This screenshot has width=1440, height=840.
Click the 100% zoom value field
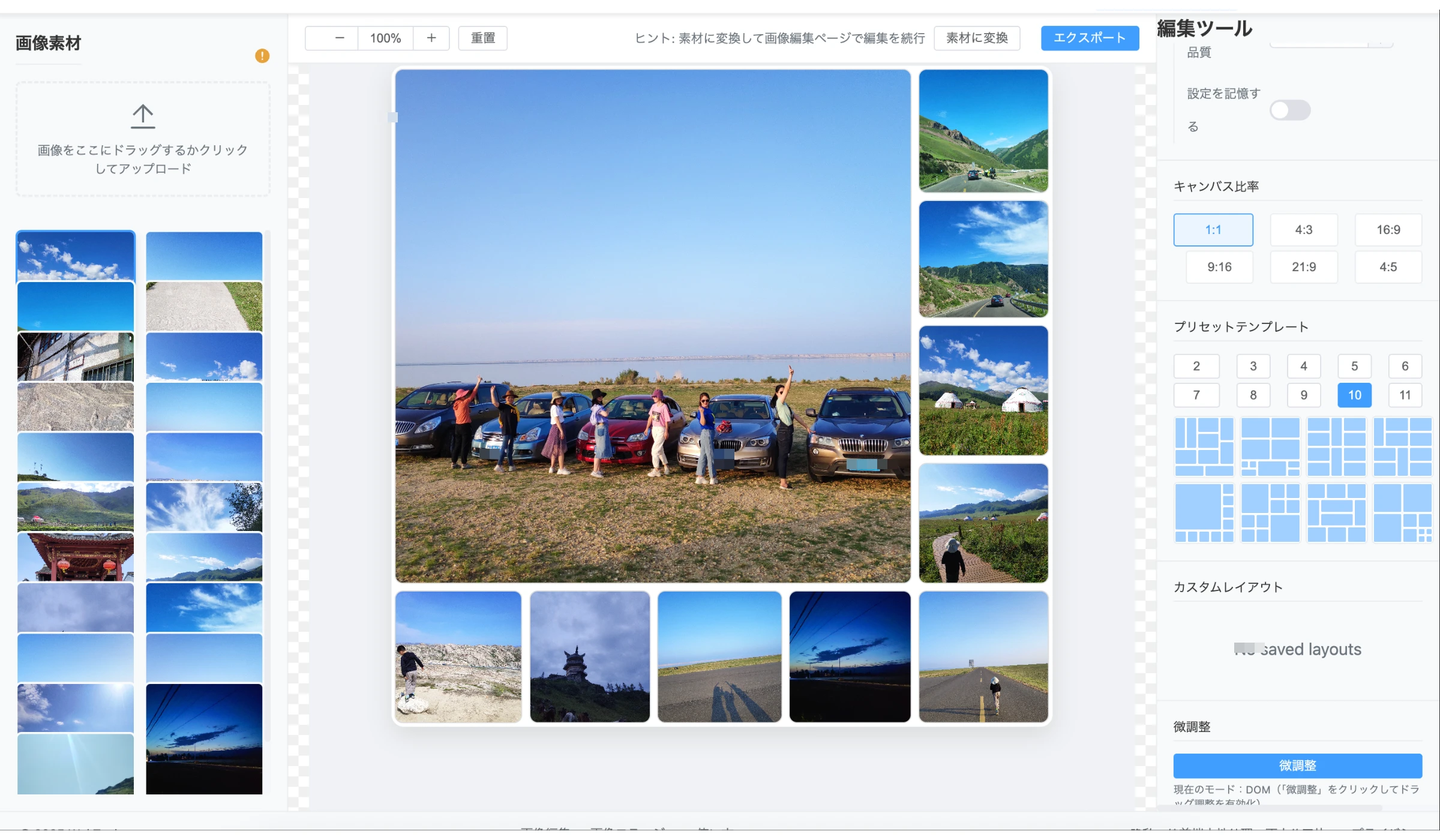pos(385,38)
